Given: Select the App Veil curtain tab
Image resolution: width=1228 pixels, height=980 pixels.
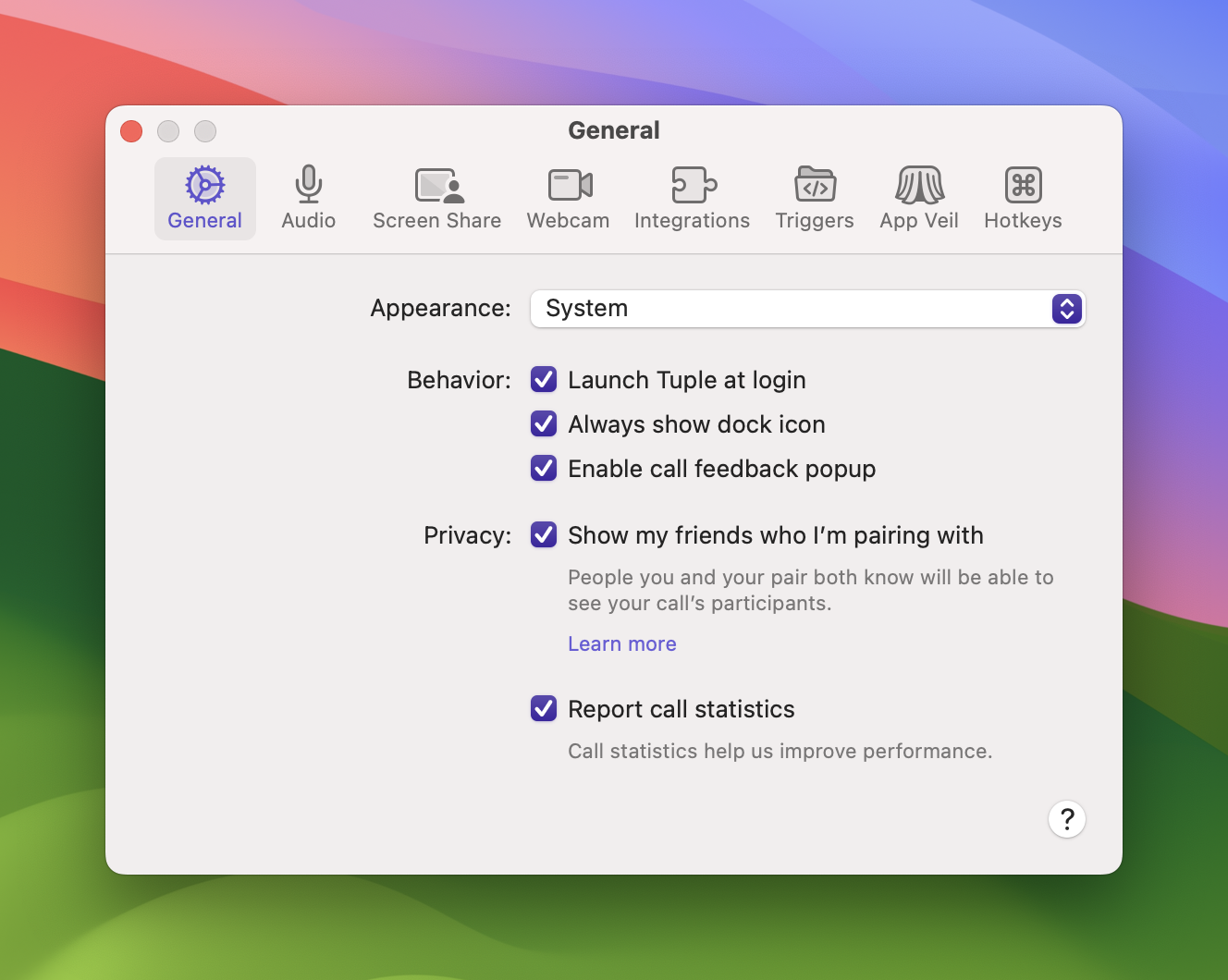Looking at the screenshot, I should pyautogui.click(x=919, y=199).
